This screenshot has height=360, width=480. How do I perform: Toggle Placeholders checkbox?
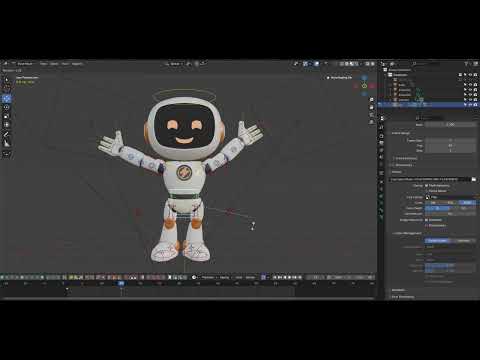click(x=427, y=225)
